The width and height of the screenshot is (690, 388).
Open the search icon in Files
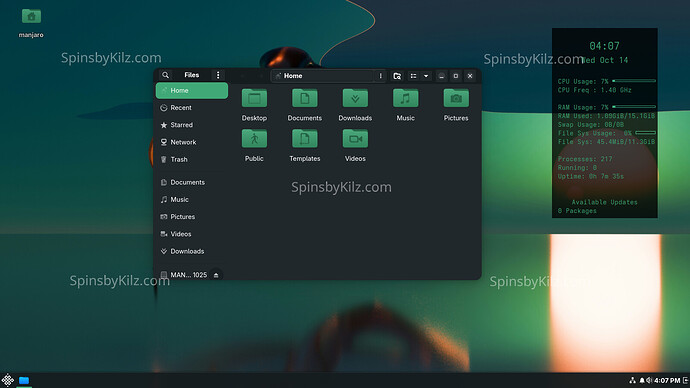point(165,75)
